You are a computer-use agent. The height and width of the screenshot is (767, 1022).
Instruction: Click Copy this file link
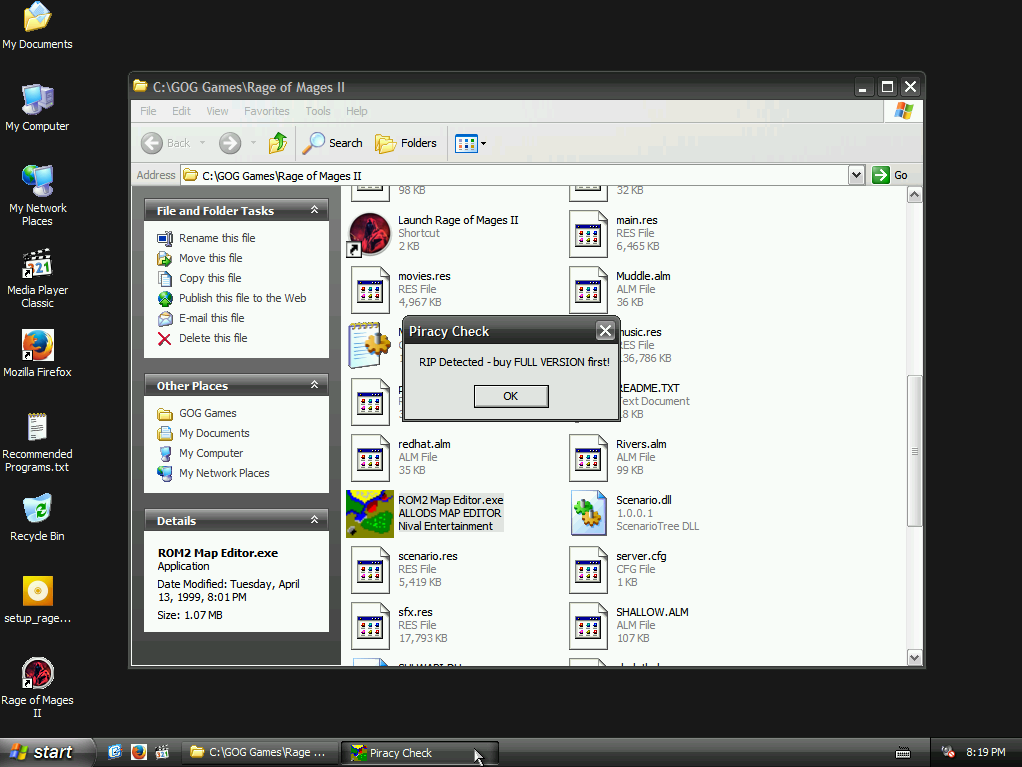210,278
